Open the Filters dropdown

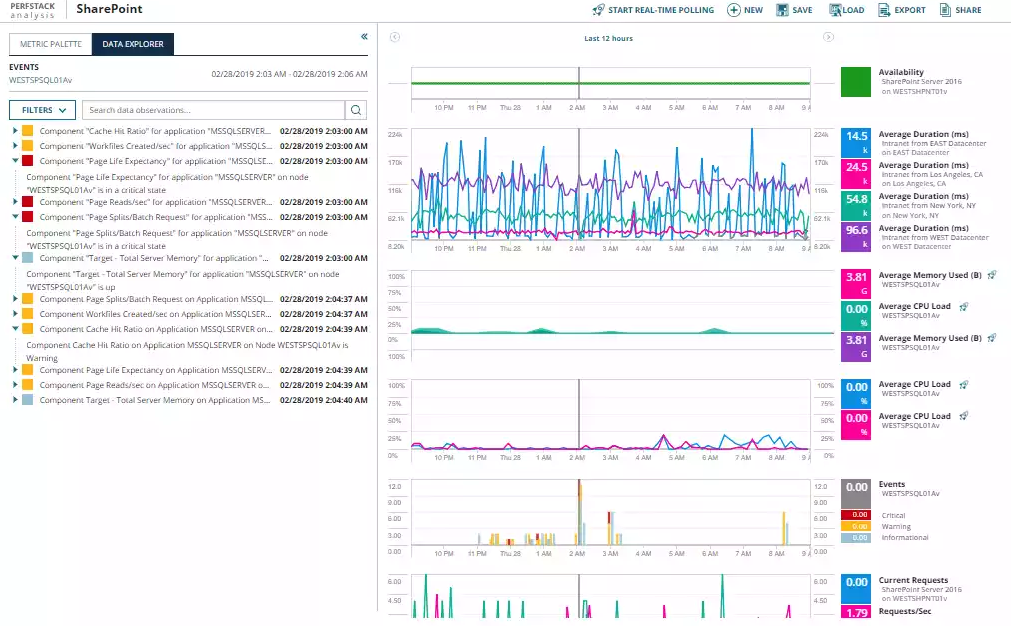click(x=43, y=110)
